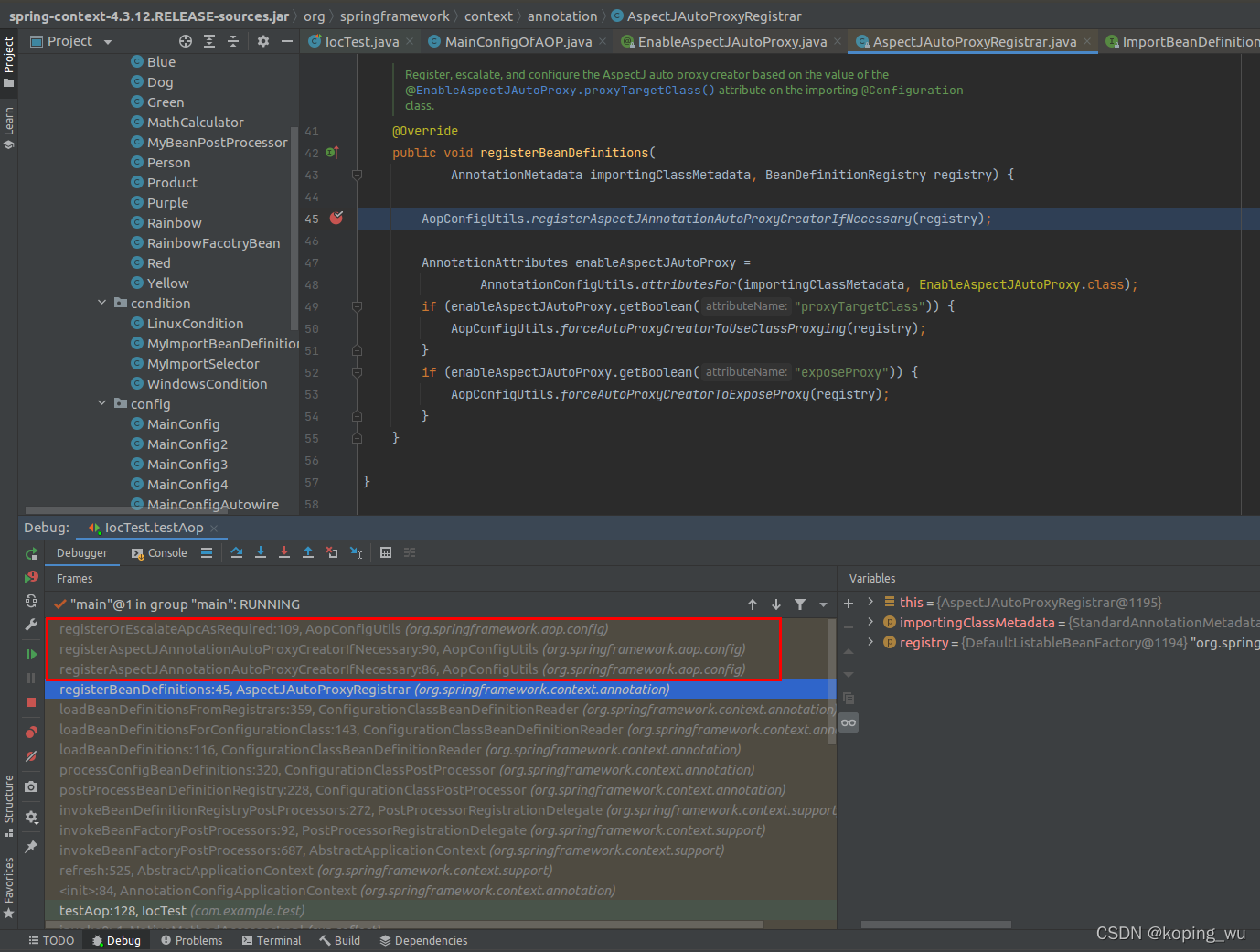Viewport: 1260px width, 952px height.
Task: Click the Drop Frame icon
Action: click(x=332, y=552)
